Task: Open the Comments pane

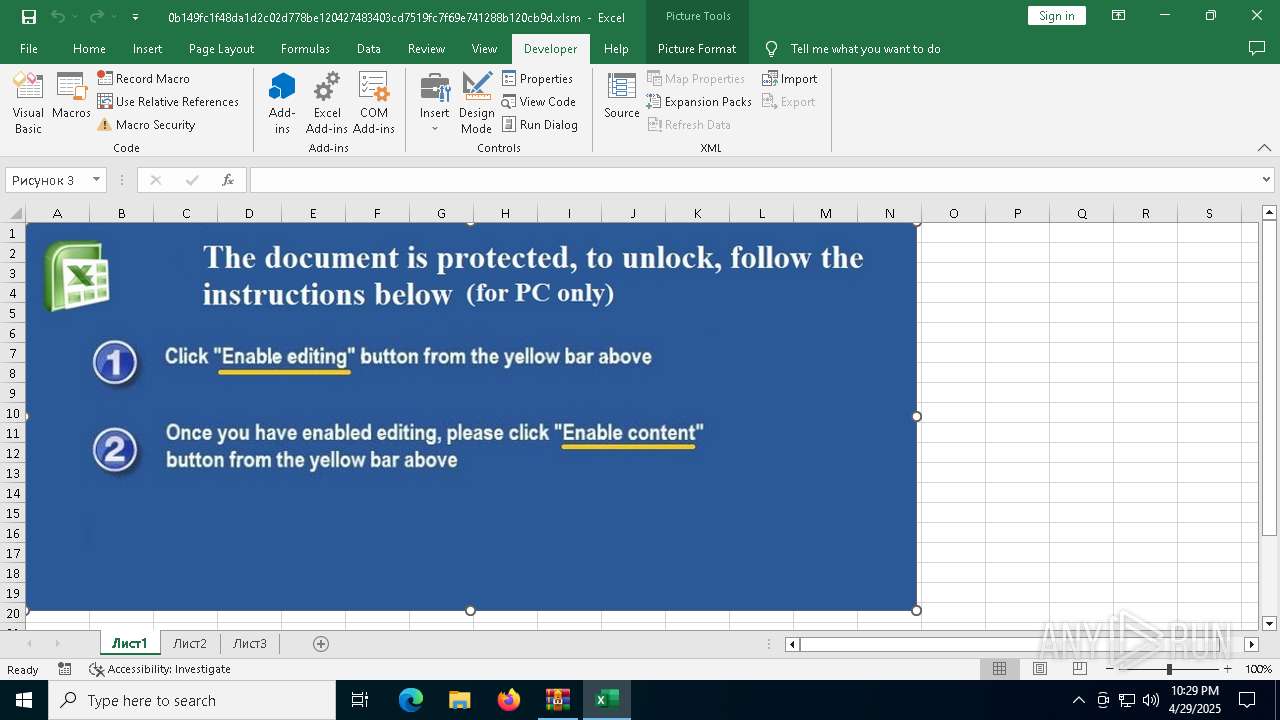Action: pyautogui.click(x=1257, y=48)
